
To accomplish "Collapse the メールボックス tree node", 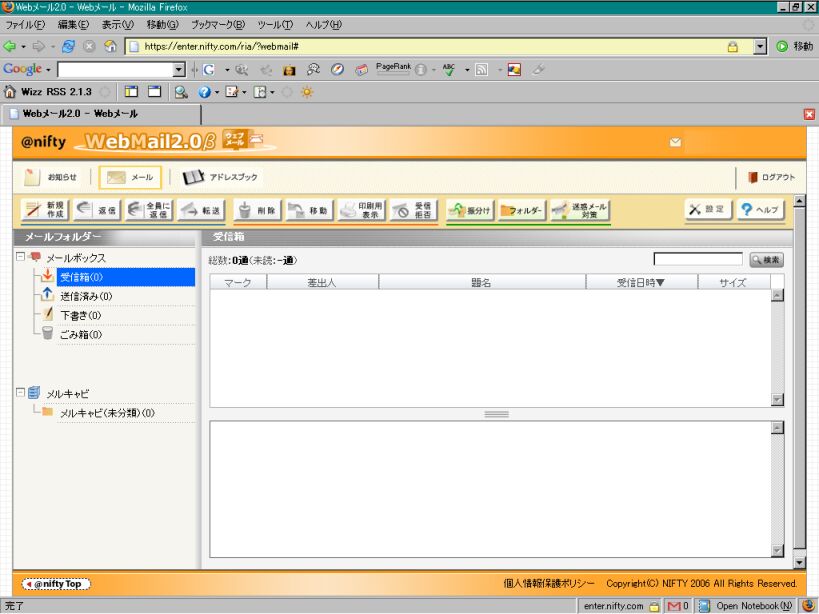I will tap(20, 256).
